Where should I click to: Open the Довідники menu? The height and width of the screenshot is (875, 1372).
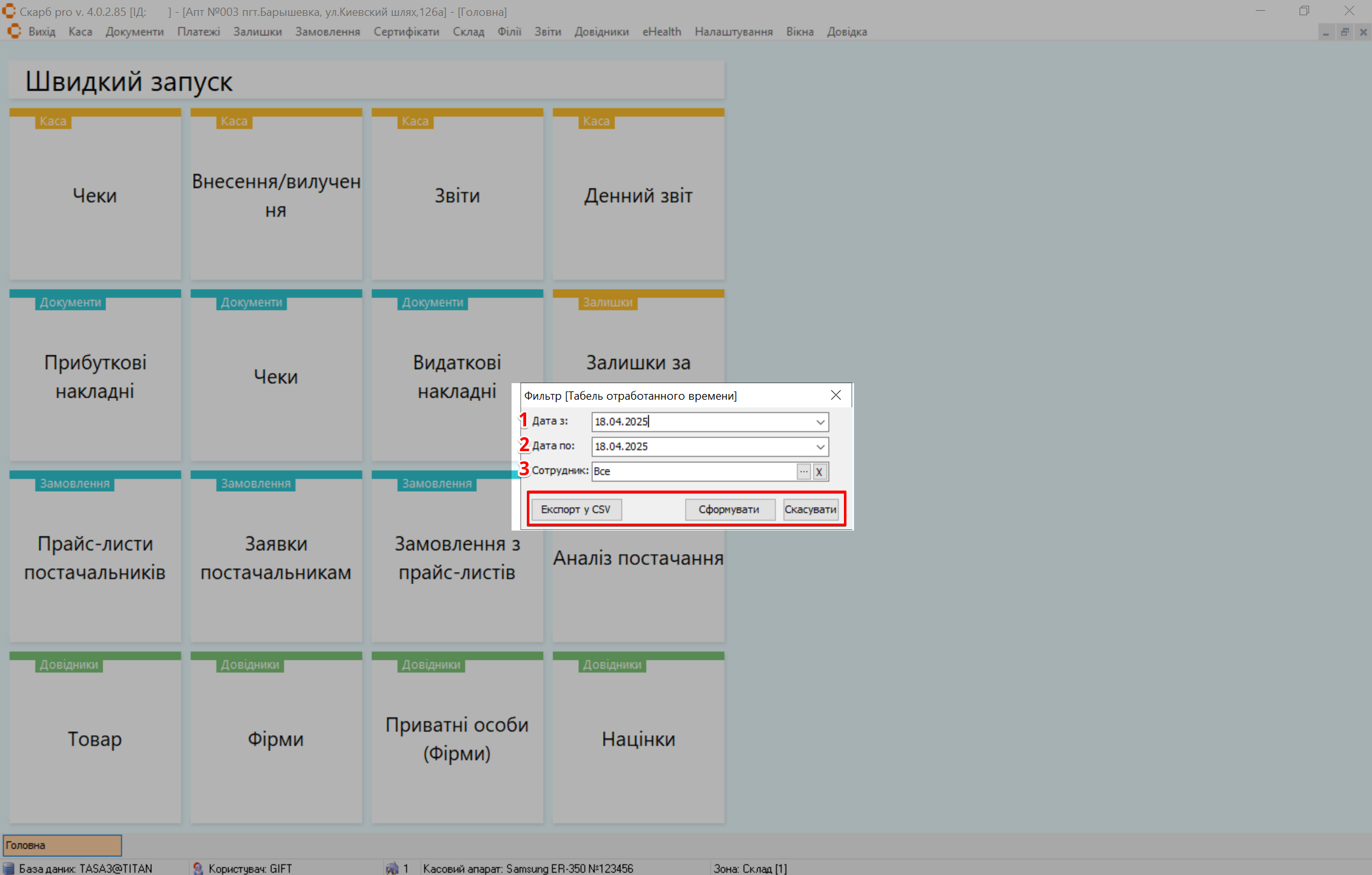click(x=601, y=32)
